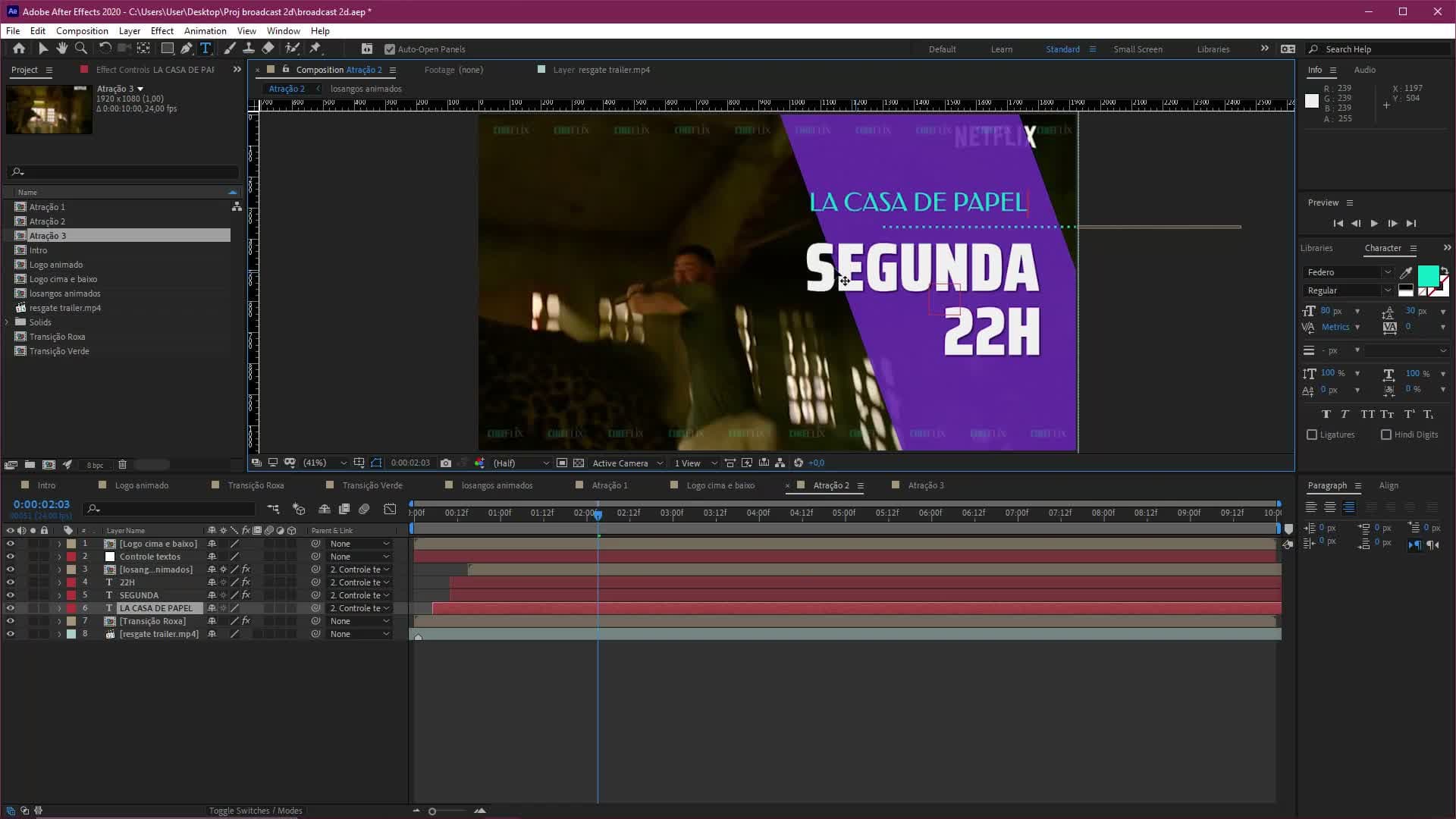Hide the Controle textos layer
The image size is (1456, 819).
coord(10,557)
